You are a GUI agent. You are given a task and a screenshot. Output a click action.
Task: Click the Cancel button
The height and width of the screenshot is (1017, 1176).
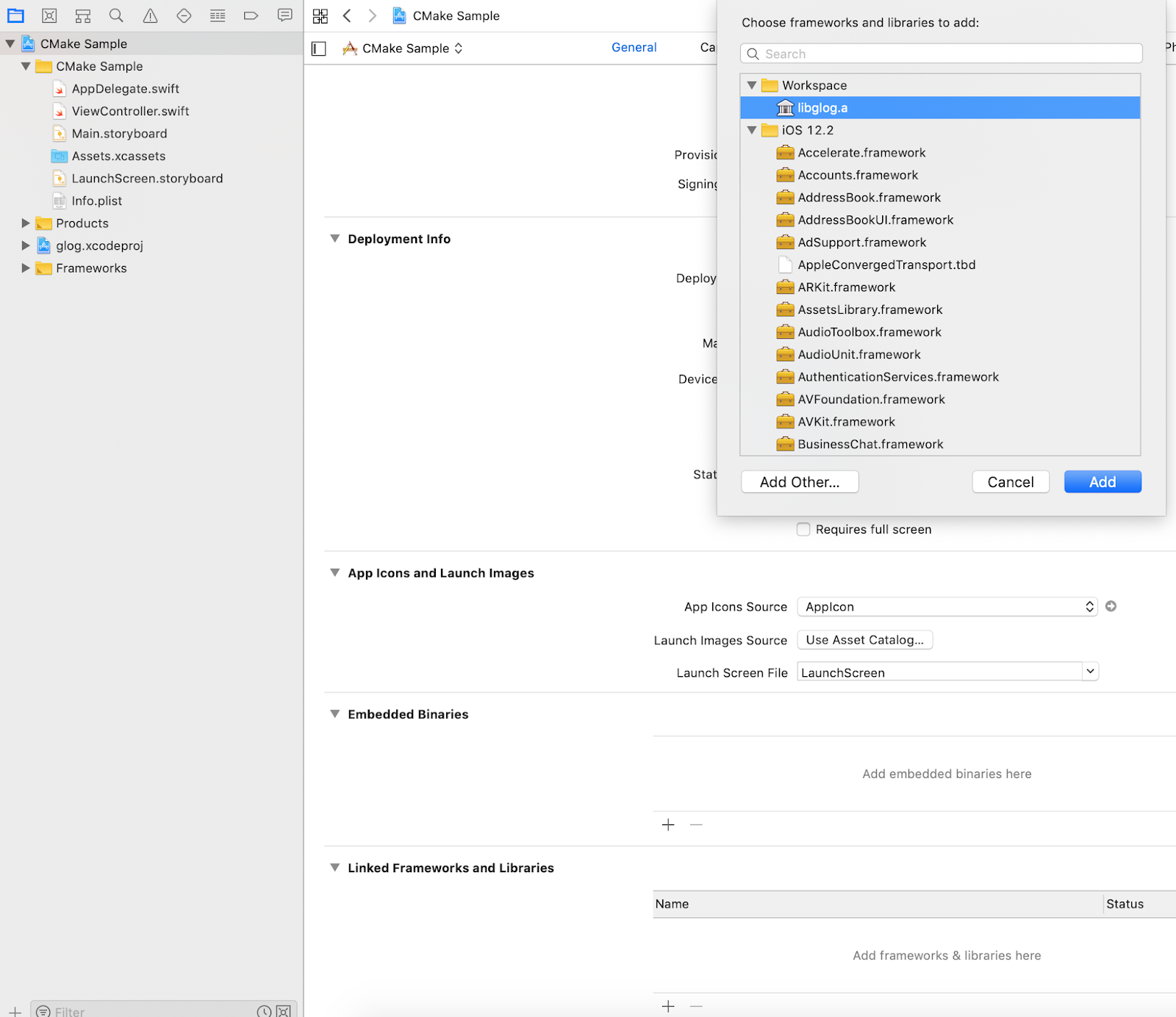click(1011, 482)
